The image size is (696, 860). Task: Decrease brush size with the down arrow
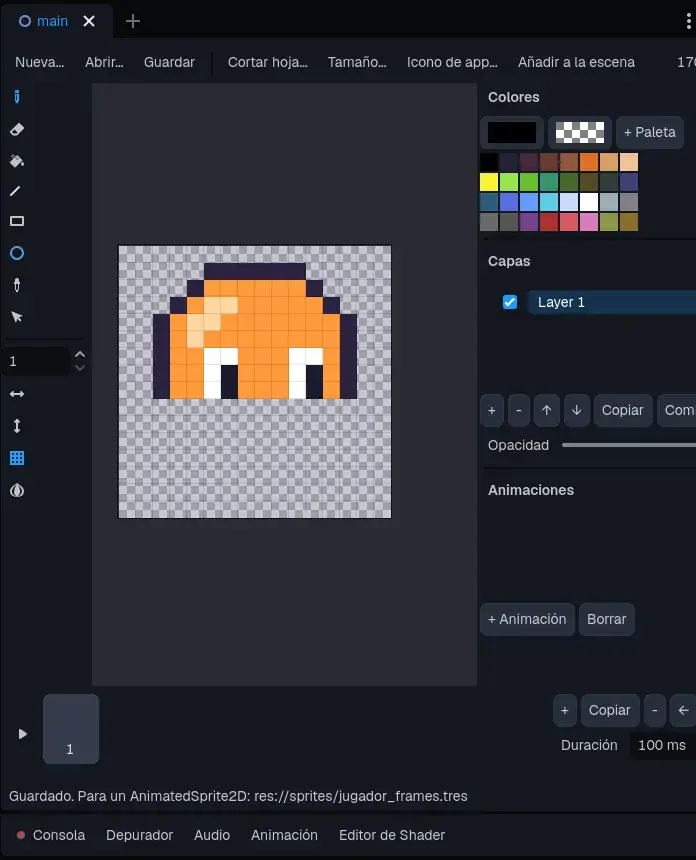tap(80, 368)
